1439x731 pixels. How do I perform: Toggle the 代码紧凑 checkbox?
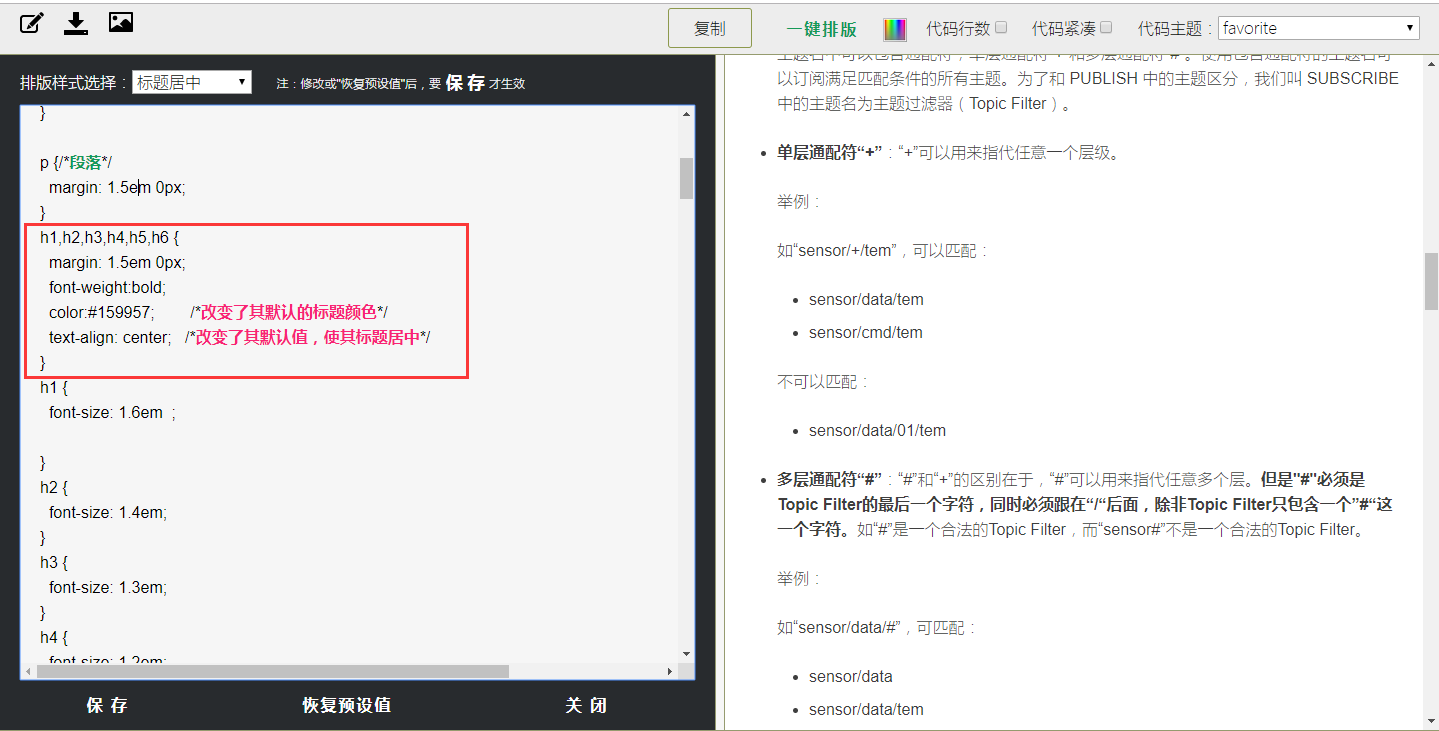pyautogui.click(x=1106, y=28)
